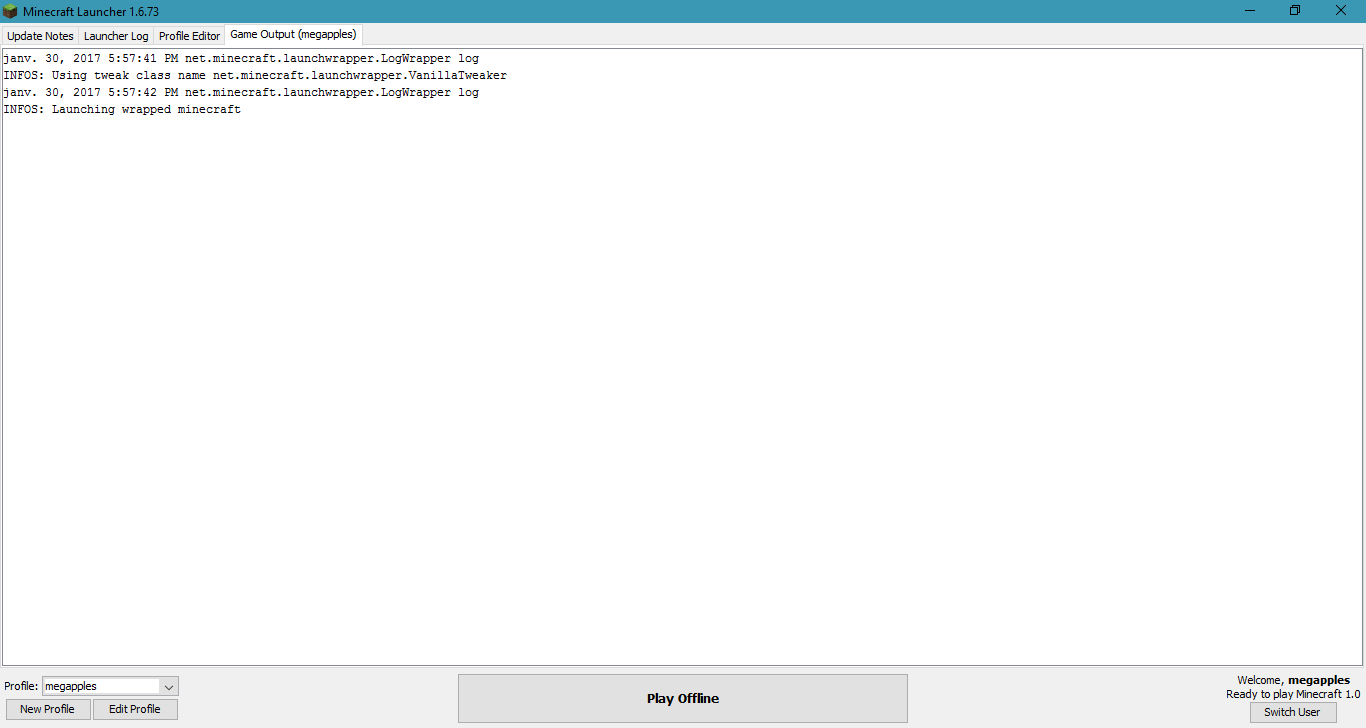This screenshot has width=1366, height=728.
Task: Click the 'Ready to play Minecraft 1.0' text
Action: pos(1293,694)
